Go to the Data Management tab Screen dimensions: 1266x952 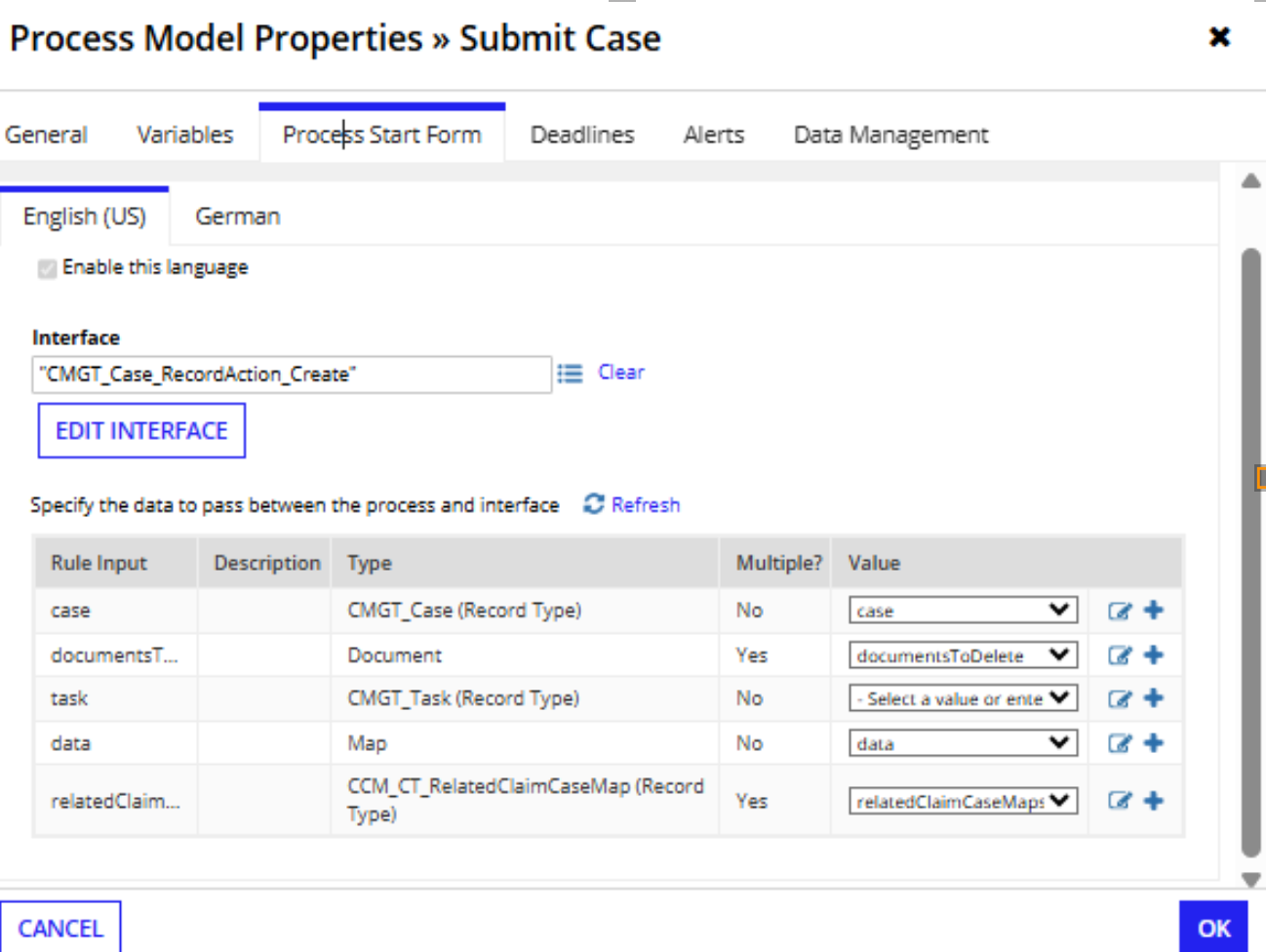point(891,135)
